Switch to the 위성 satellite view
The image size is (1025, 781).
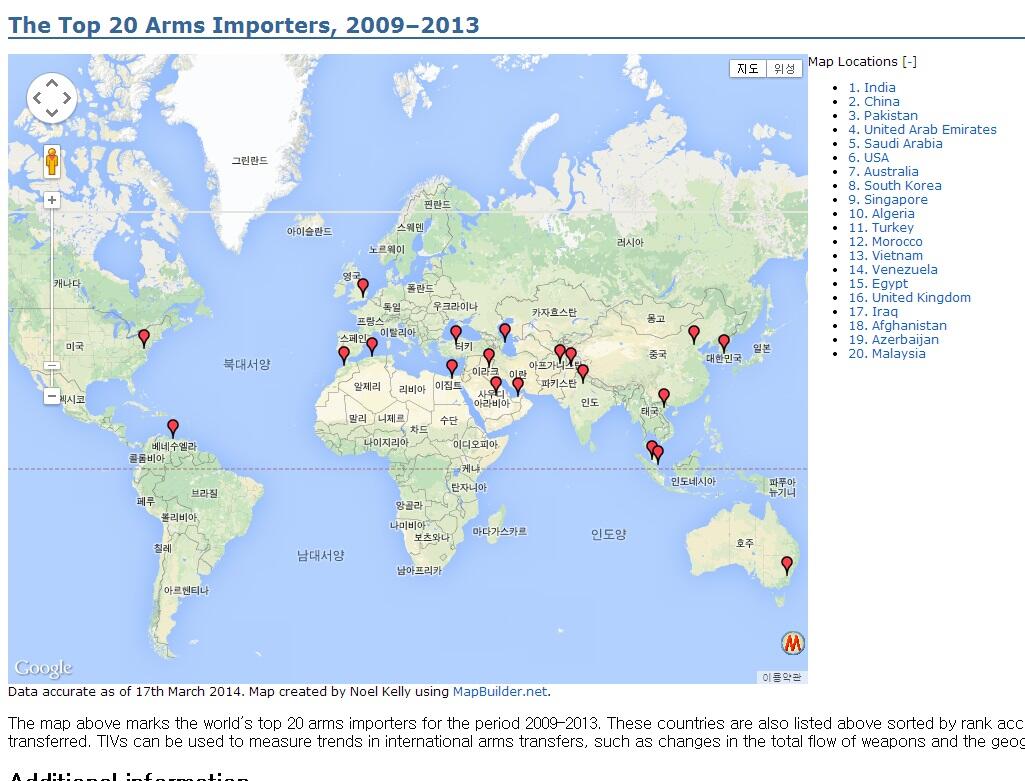[784, 69]
